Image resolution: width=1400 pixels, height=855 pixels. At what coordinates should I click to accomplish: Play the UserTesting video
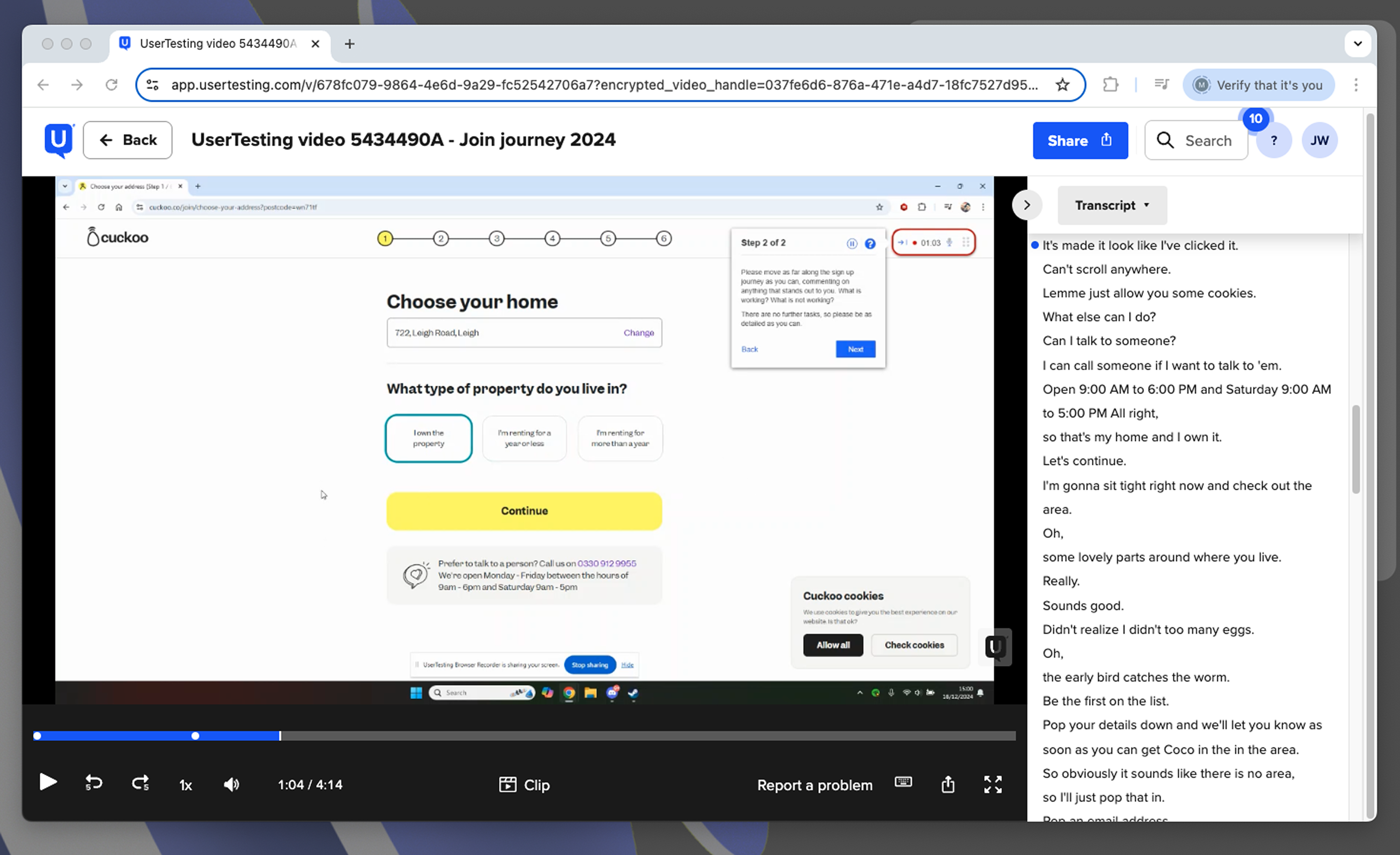[x=48, y=783]
